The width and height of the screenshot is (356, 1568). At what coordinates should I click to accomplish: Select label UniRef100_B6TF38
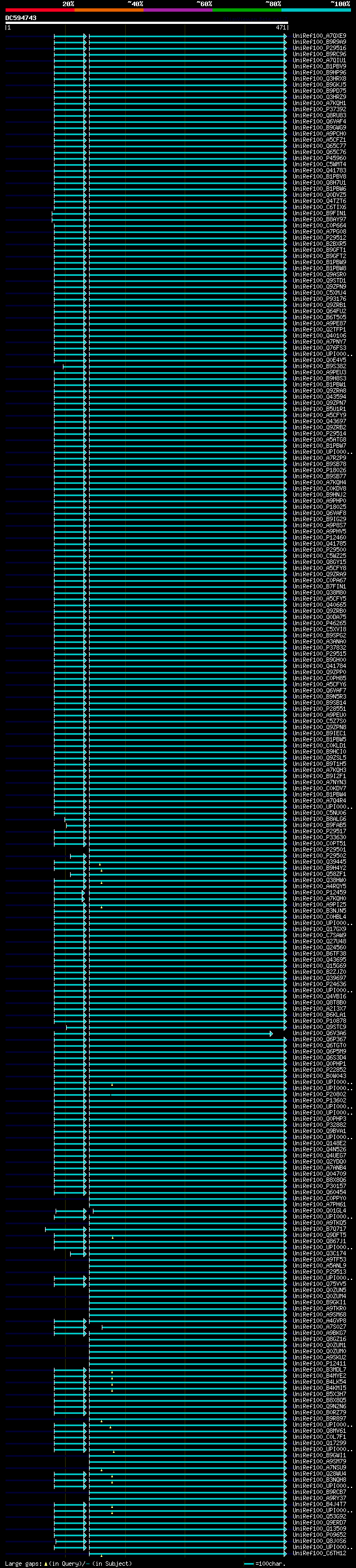(319, 954)
